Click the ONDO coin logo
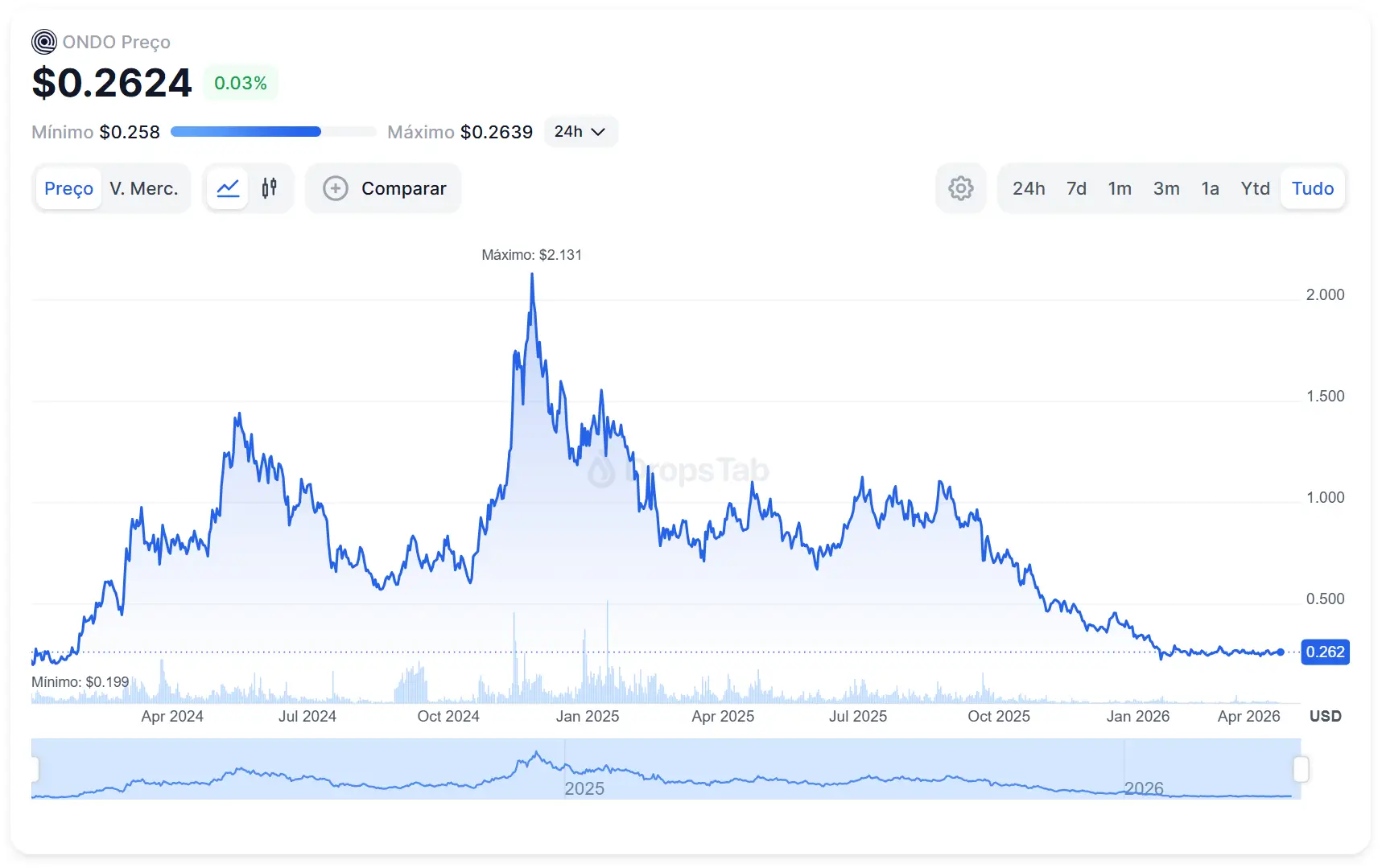The height and width of the screenshot is (868, 1382). [x=43, y=41]
